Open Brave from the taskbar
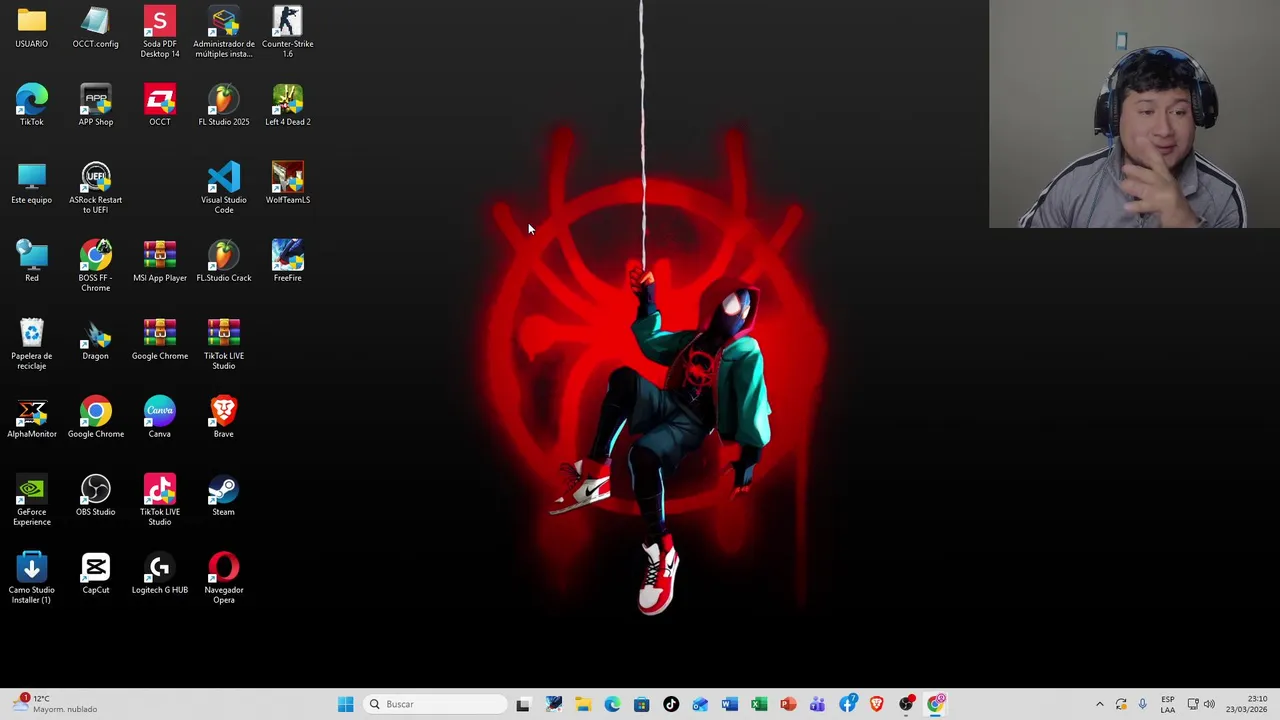1280x720 pixels. pyautogui.click(x=877, y=704)
